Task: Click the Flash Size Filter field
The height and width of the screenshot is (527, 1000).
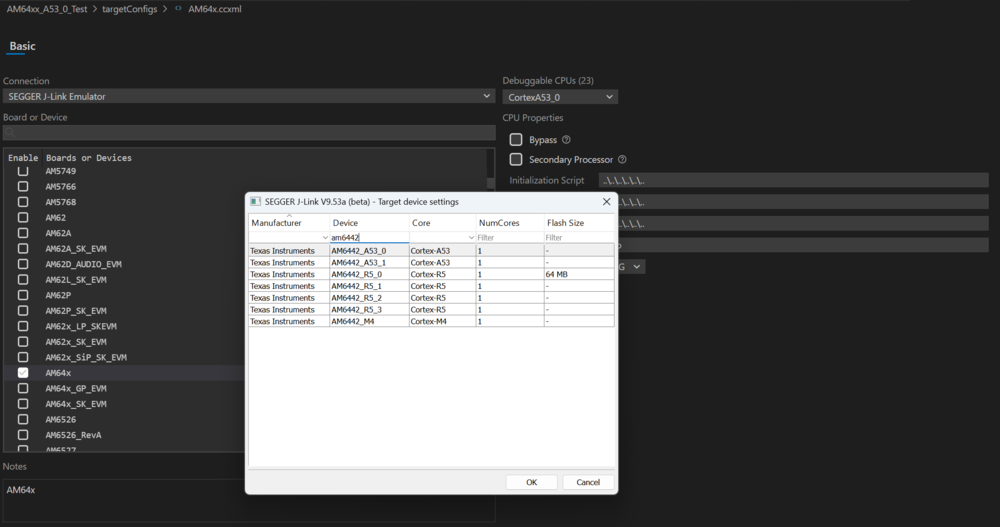Action: pyautogui.click(x=579, y=237)
